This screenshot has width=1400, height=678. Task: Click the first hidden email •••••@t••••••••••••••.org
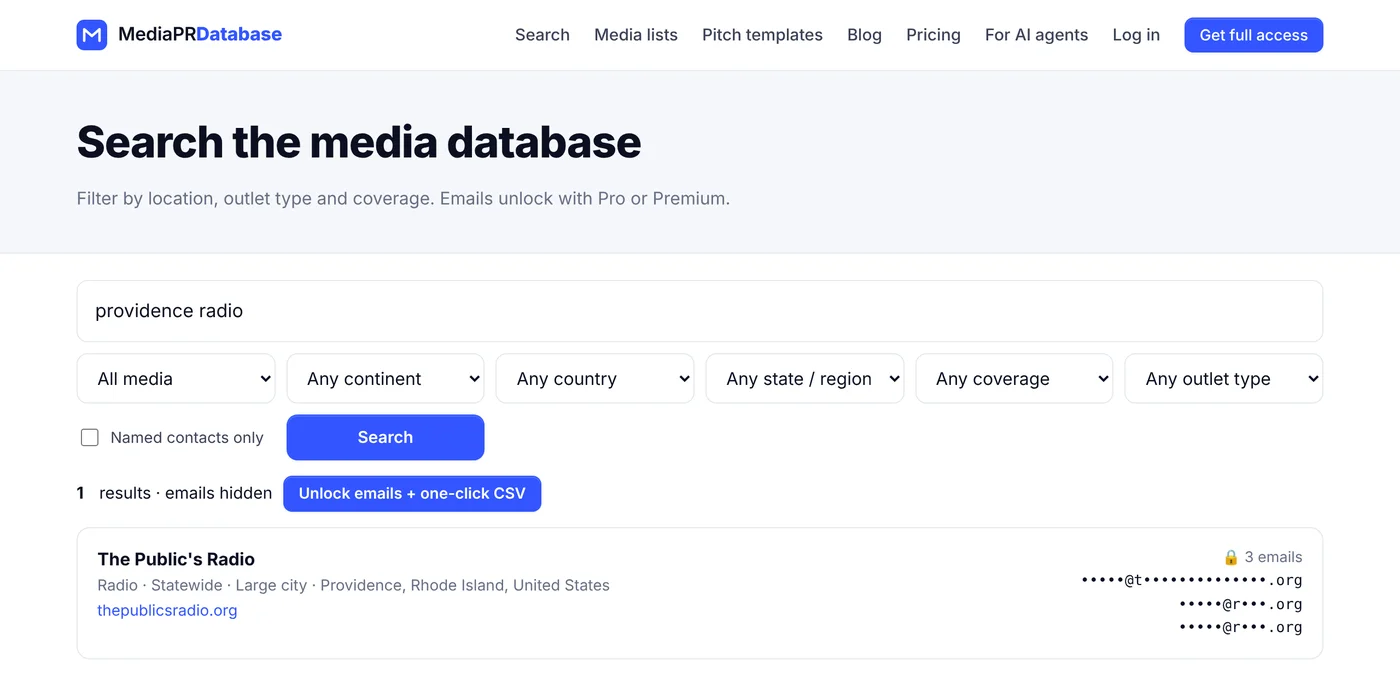[1191, 580]
